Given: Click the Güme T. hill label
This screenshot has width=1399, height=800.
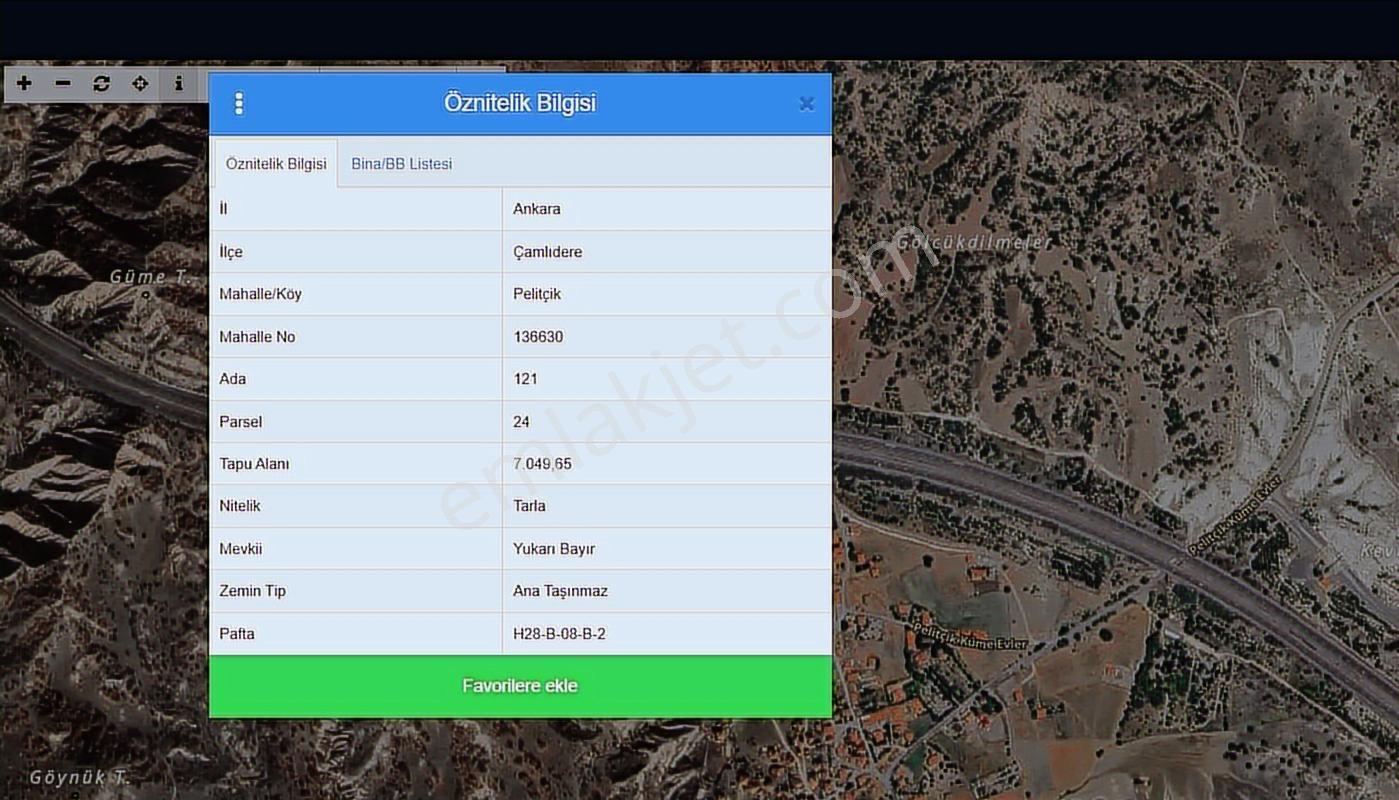Looking at the screenshot, I should click(x=149, y=277).
